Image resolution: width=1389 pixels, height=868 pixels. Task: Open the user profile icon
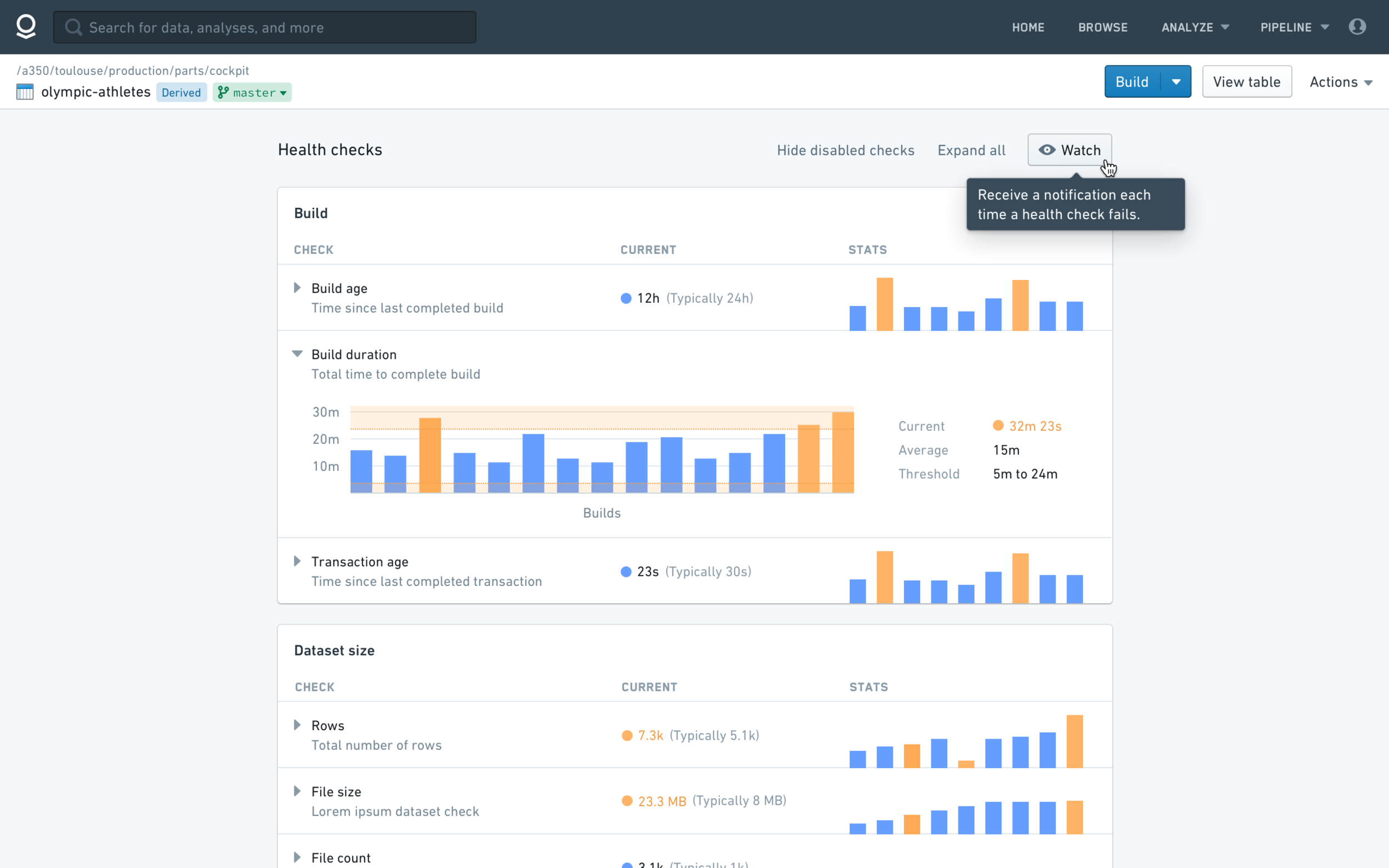[x=1357, y=27]
